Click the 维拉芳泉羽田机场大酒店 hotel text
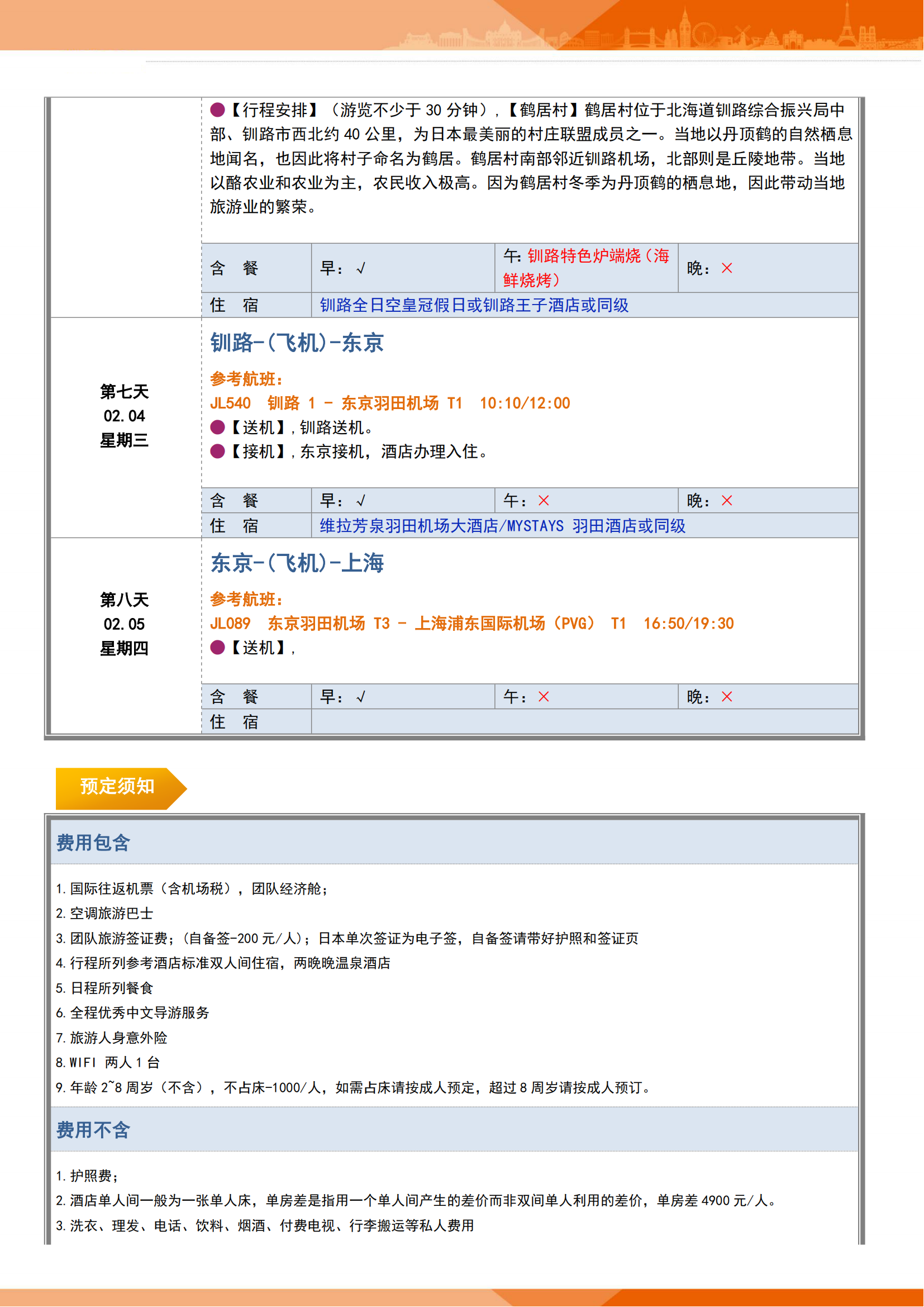Screen dimensions: 924x1307 coord(502,526)
